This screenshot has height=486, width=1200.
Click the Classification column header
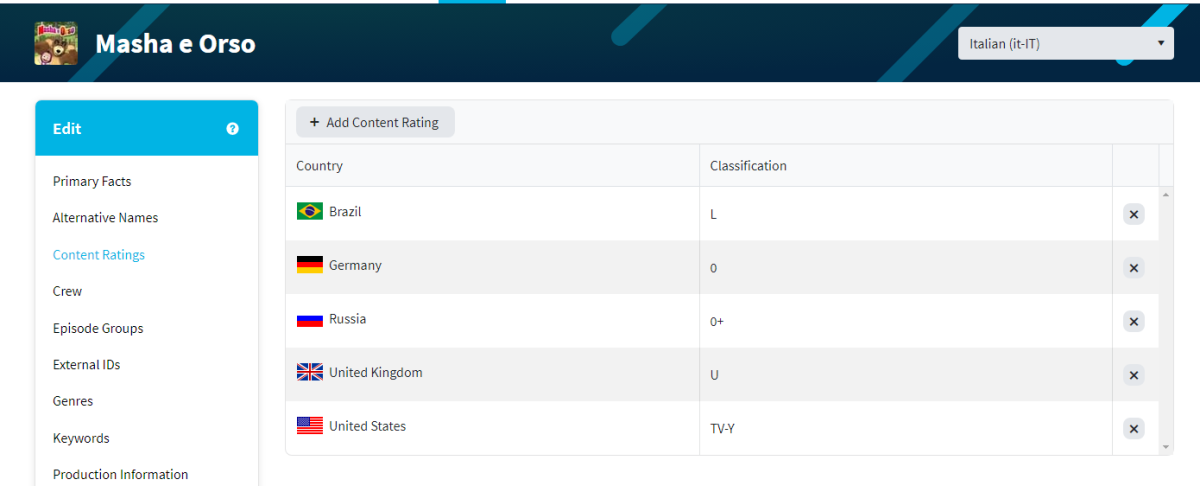coord(905,165)
